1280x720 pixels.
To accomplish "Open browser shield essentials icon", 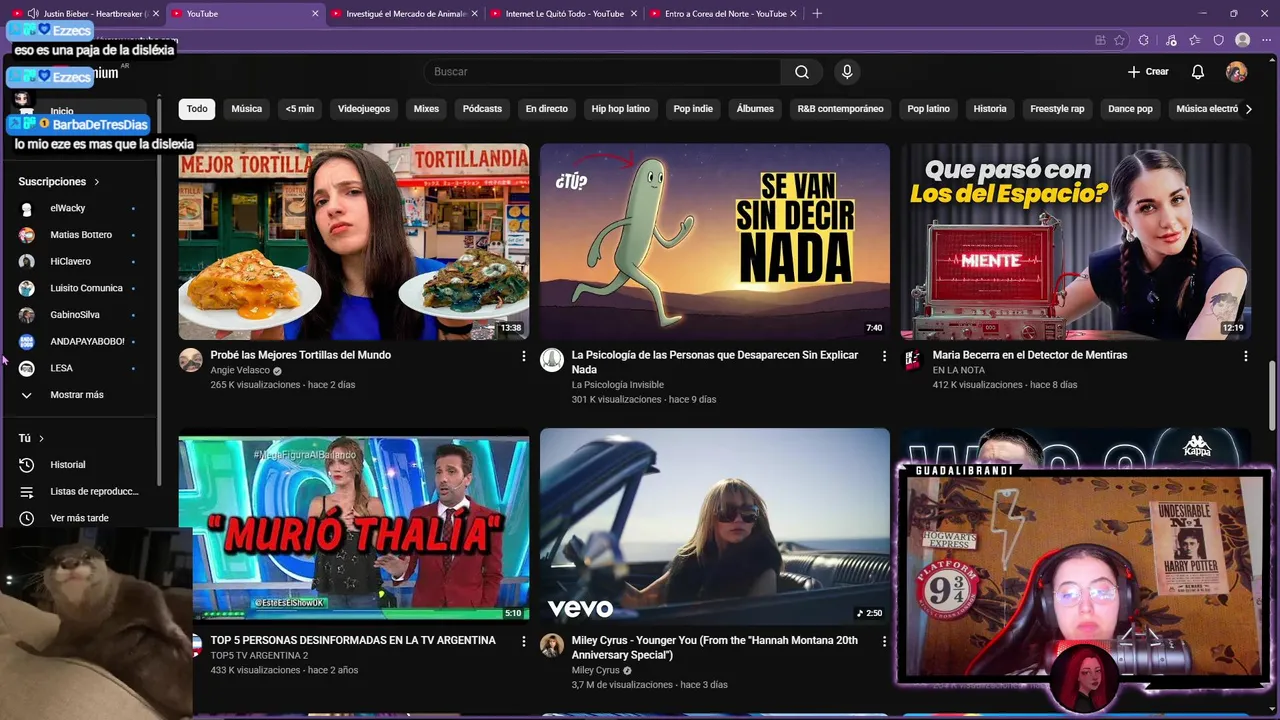I will tap(1218, 40).
